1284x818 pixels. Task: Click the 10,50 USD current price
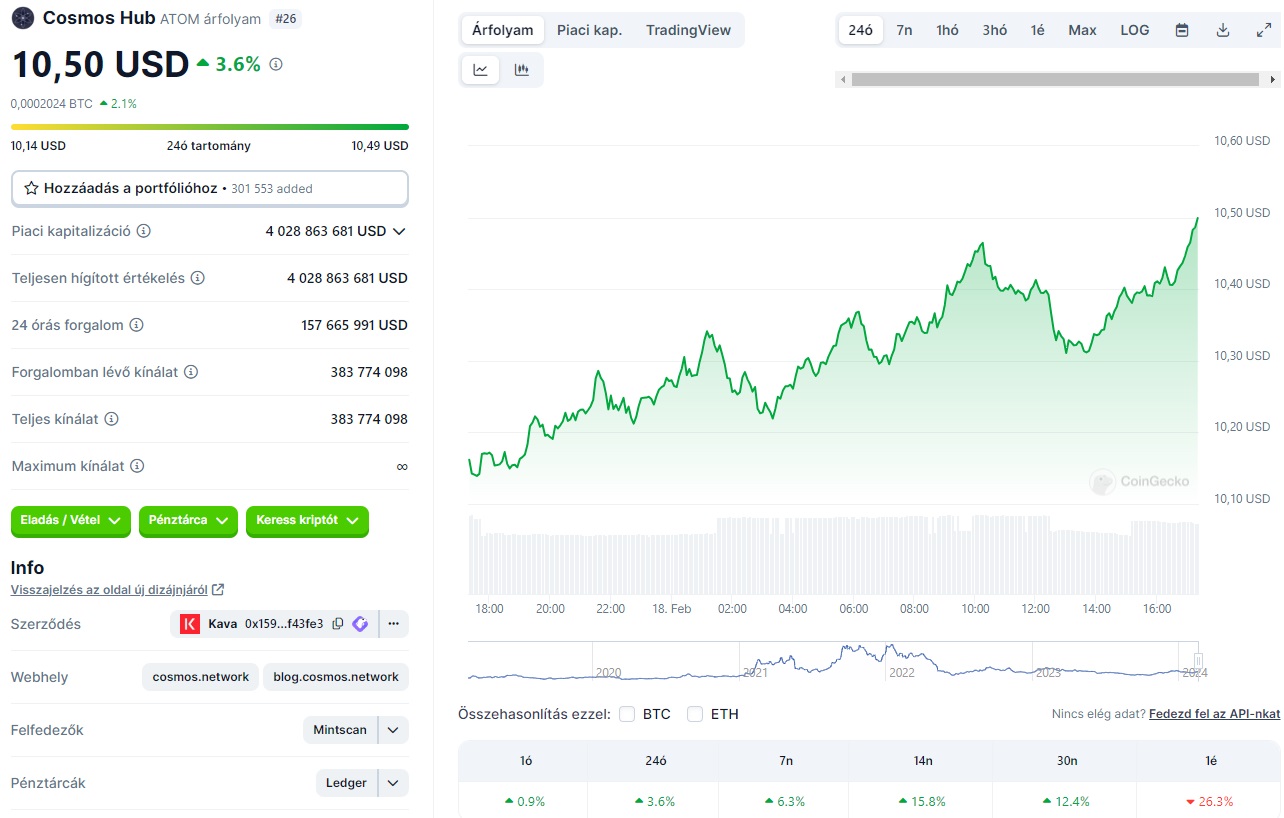pos(100,64)
